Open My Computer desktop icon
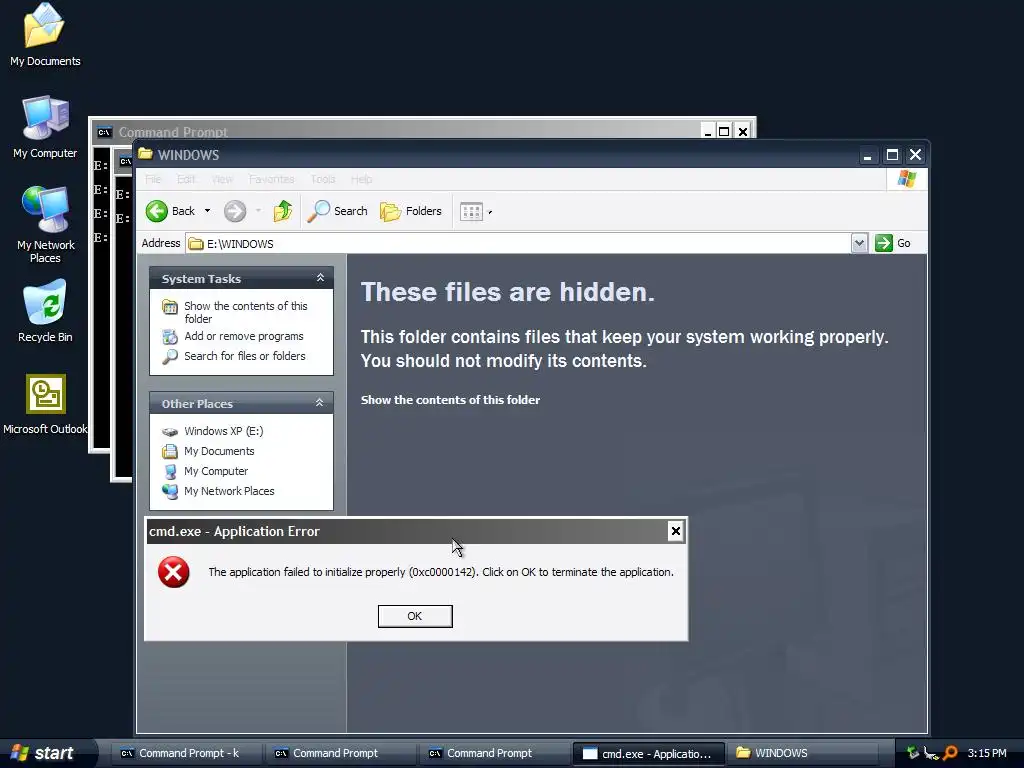This screenshot has width=1024, height=768. point(44,127)
